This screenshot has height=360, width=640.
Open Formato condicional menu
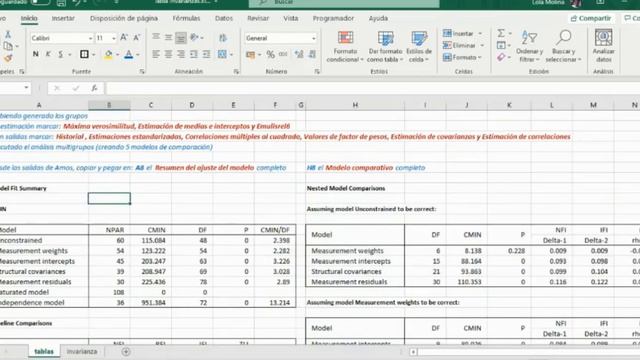[345, 46]
